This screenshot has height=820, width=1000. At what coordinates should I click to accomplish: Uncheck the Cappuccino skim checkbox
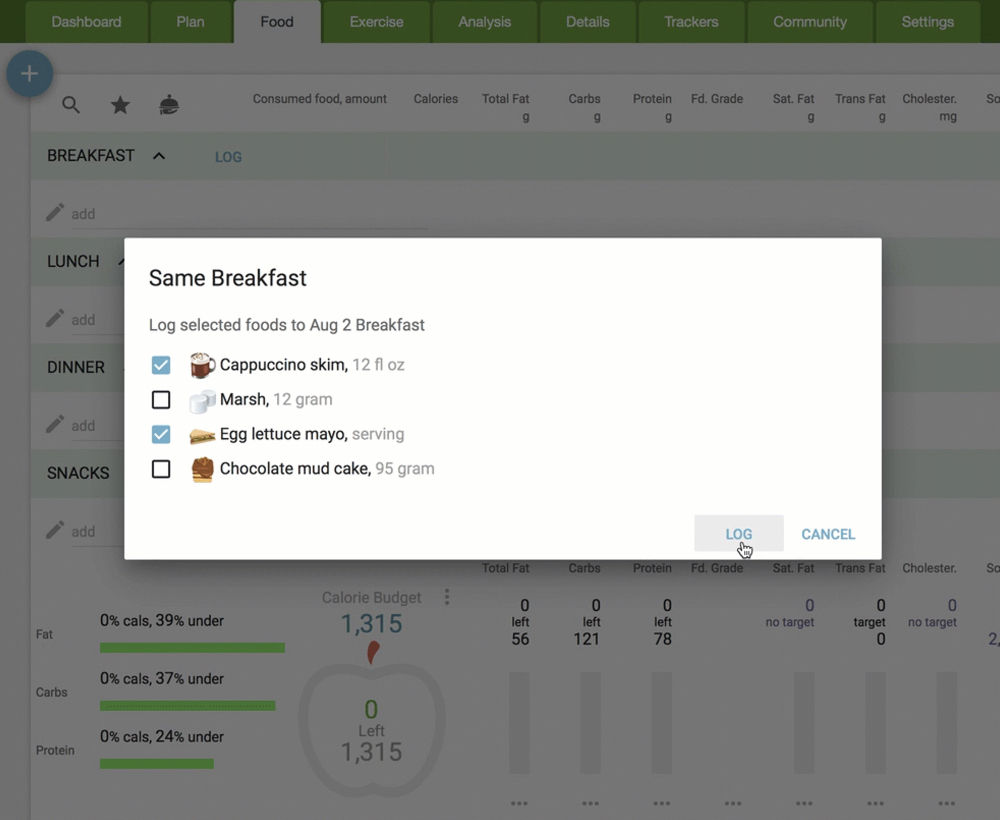[x=161, y=365]
